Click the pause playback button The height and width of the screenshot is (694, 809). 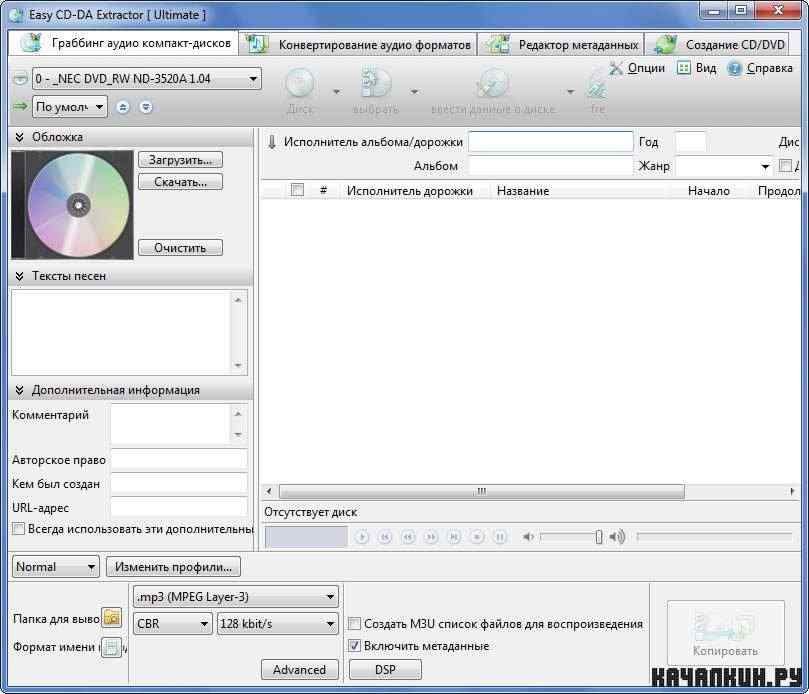(500, 537)
